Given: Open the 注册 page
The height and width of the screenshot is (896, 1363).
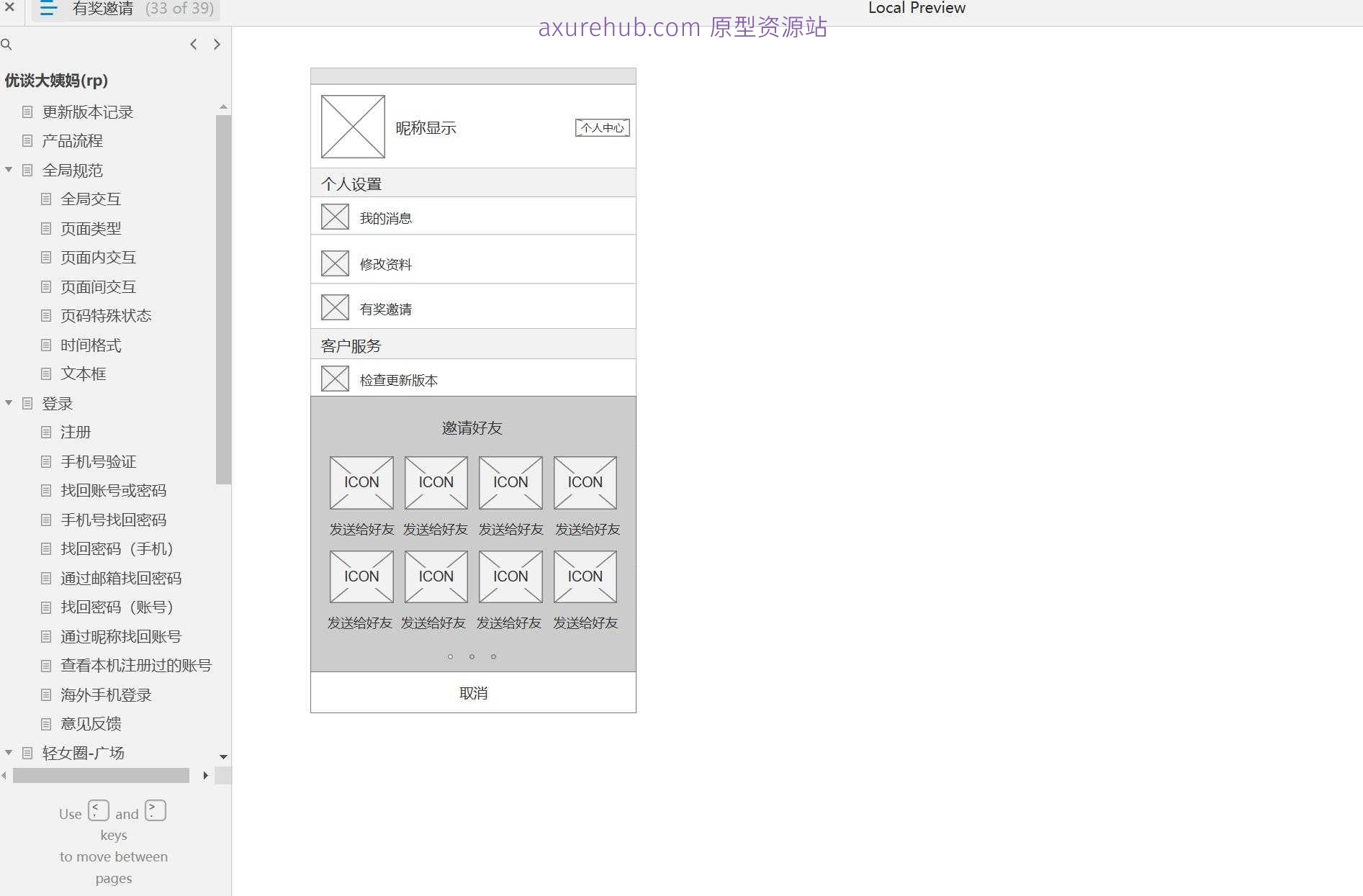Looking at the screenshot, I should 76,433.
